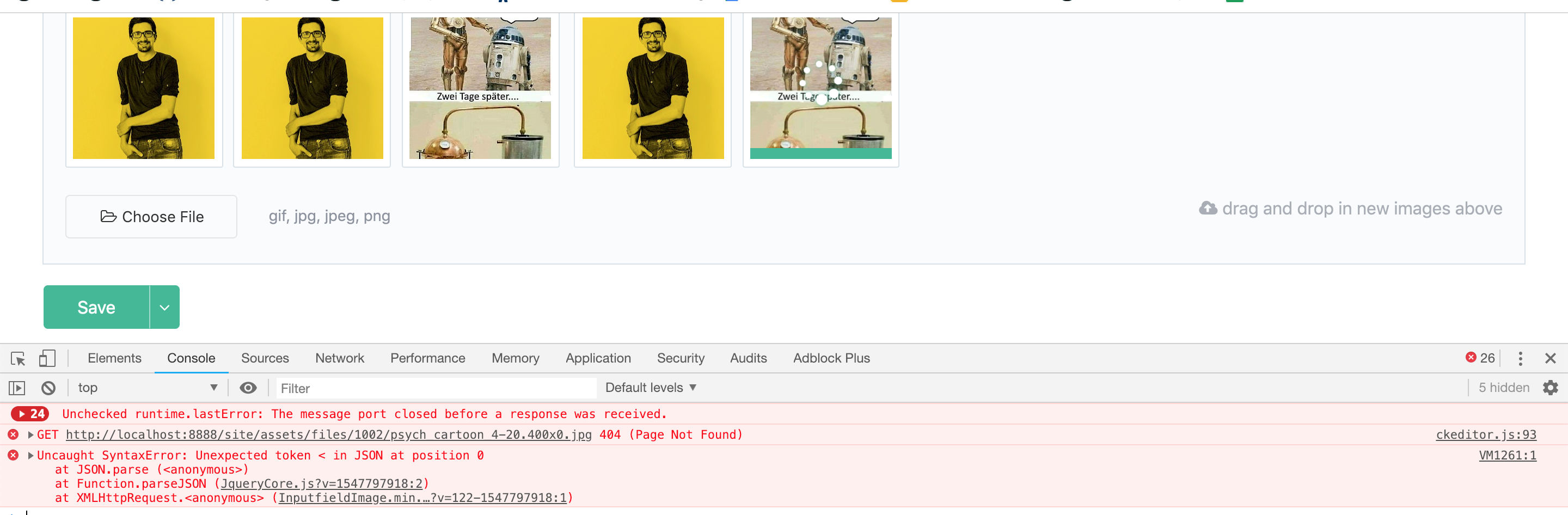Open the JavaScript context dropdown showing top
This screenshot has height=515, width=1568.
tap(146, 387)
